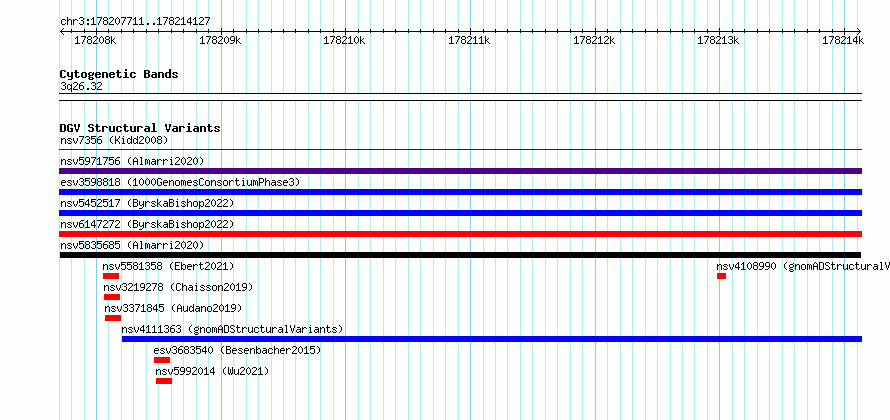
Task: Click the long red nsv6147272 bar
Action: [460, 234]
